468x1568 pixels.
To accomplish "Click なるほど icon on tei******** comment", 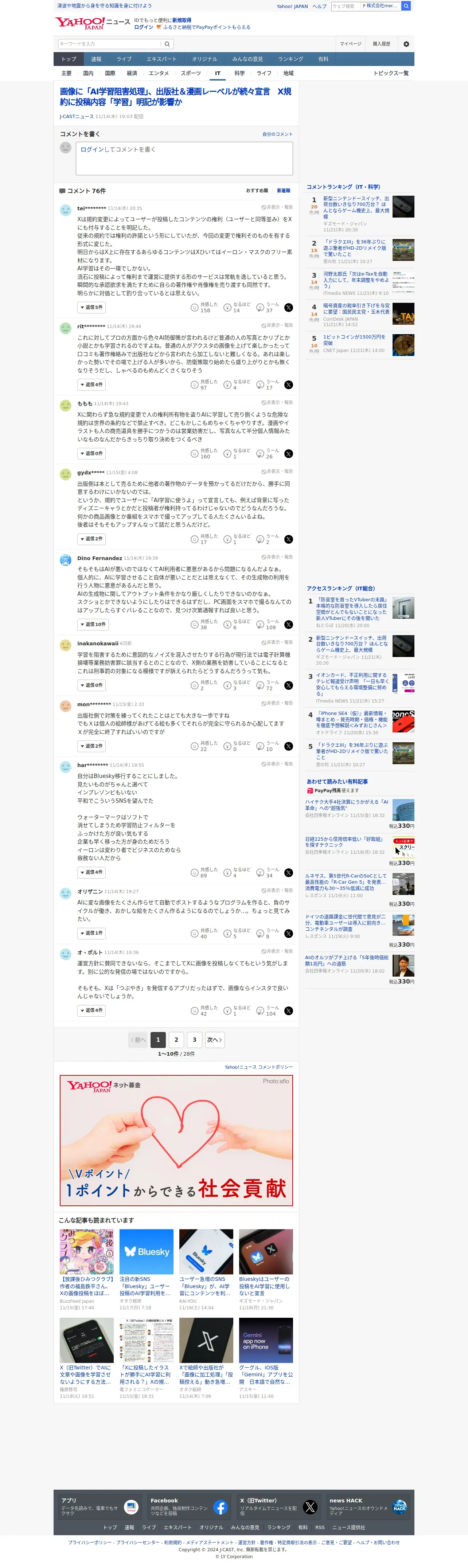I will [x=227, y=308].
